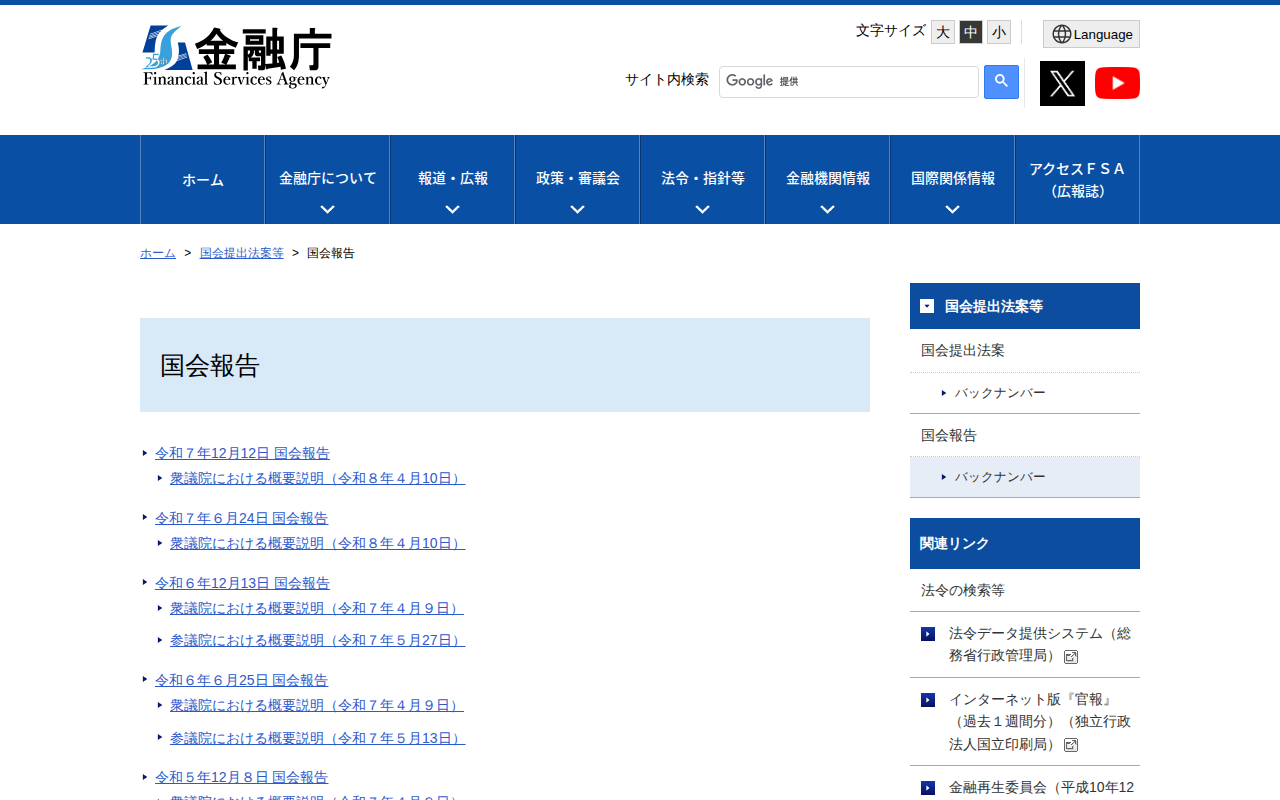The image size is (1280, 800).
Task: Open 令和５年12月８日 国会報告 link
Action: 241,777
